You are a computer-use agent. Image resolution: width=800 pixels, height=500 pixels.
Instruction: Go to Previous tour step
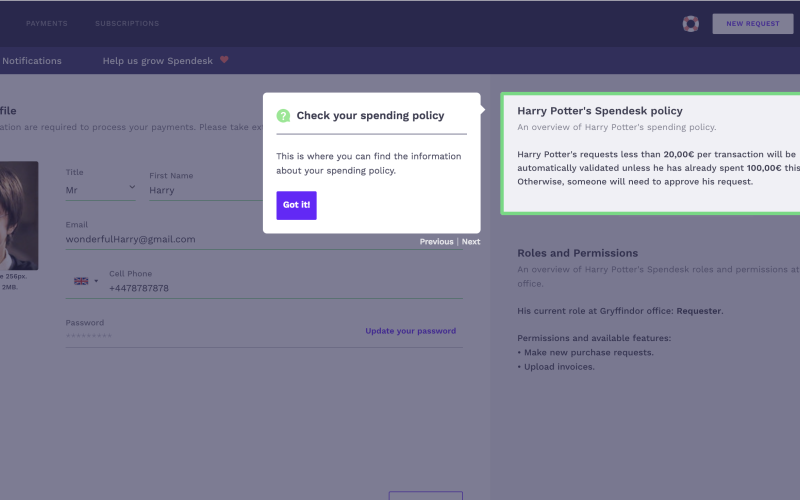coord(436,242)
